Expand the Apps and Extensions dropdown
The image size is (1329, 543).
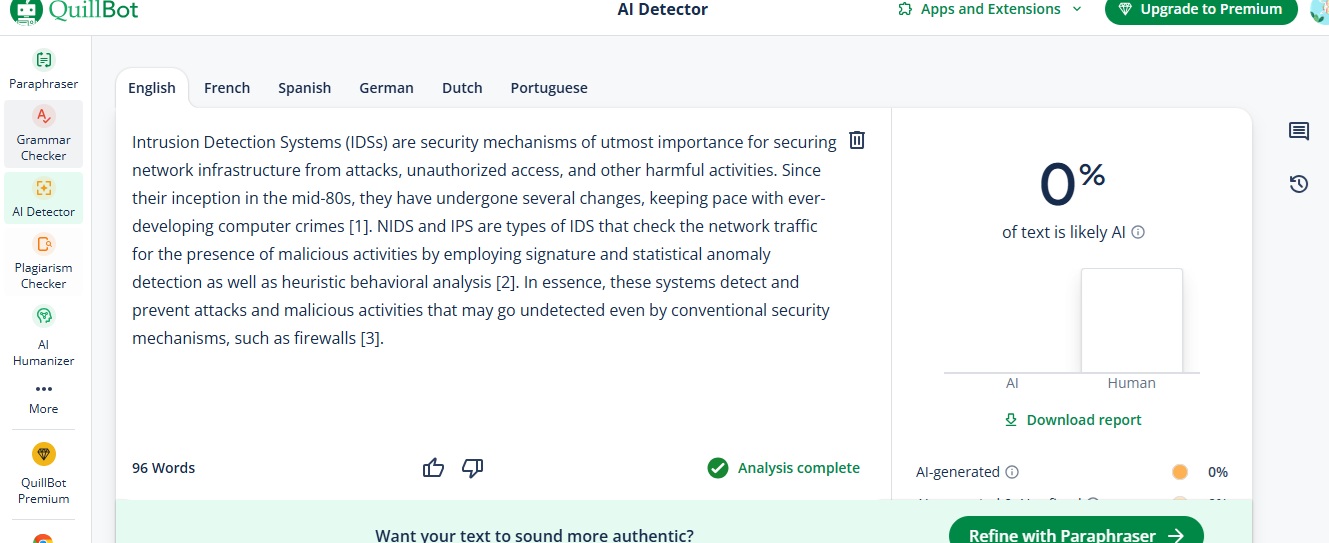point(990,9)
